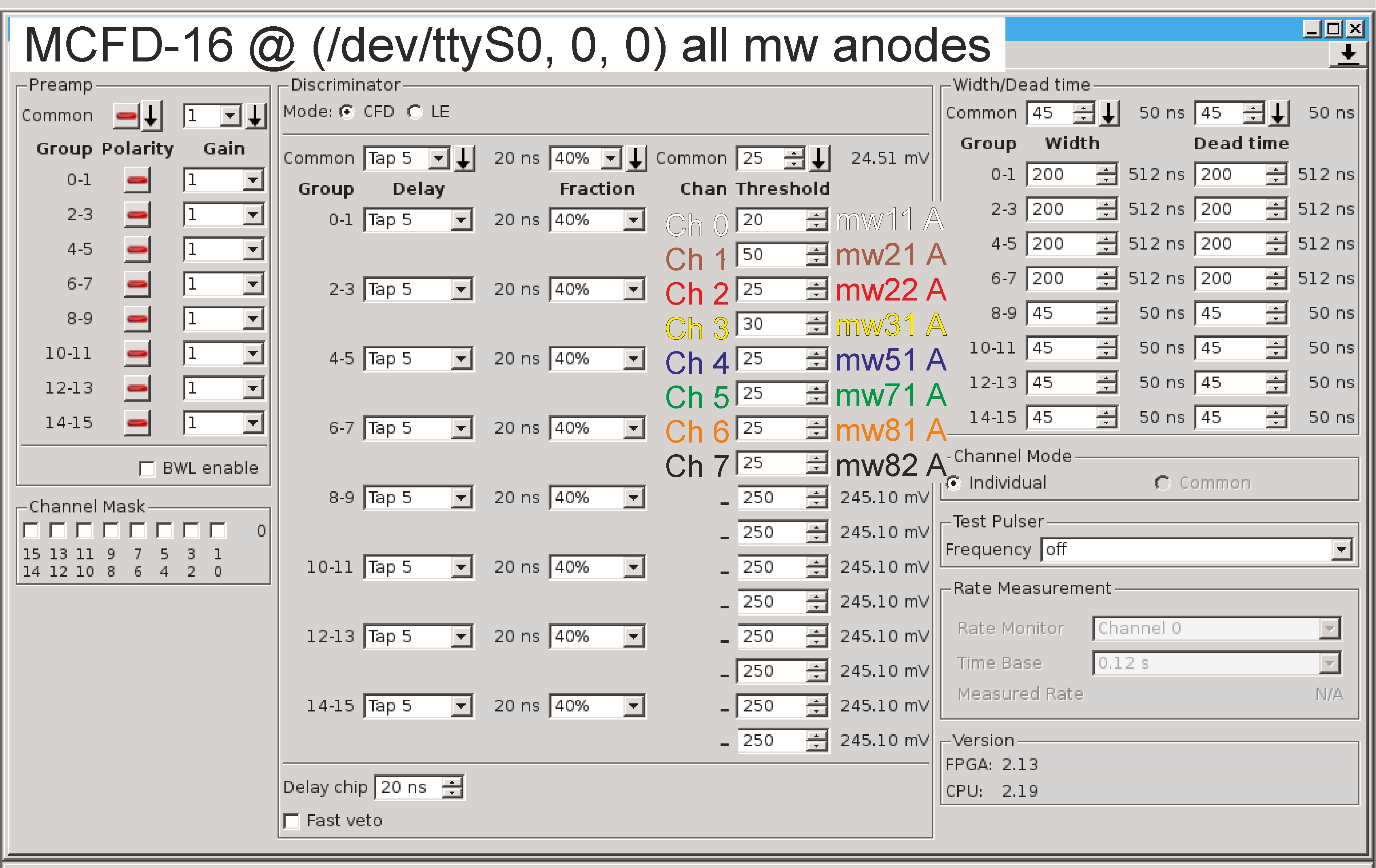
Task: Open gain dropdown for group 14-15
Action: 252,423
